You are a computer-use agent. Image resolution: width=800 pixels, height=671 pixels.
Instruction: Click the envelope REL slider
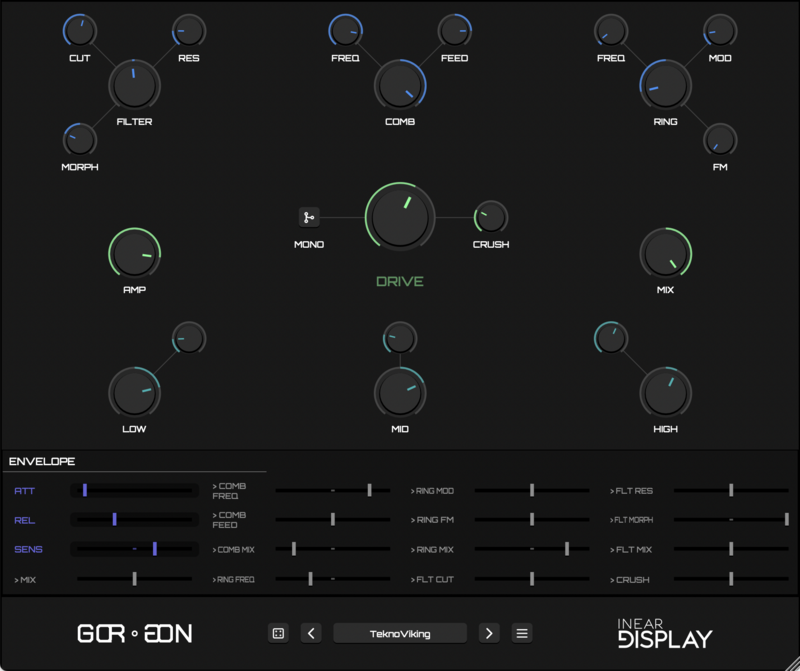tap(134, 520)
